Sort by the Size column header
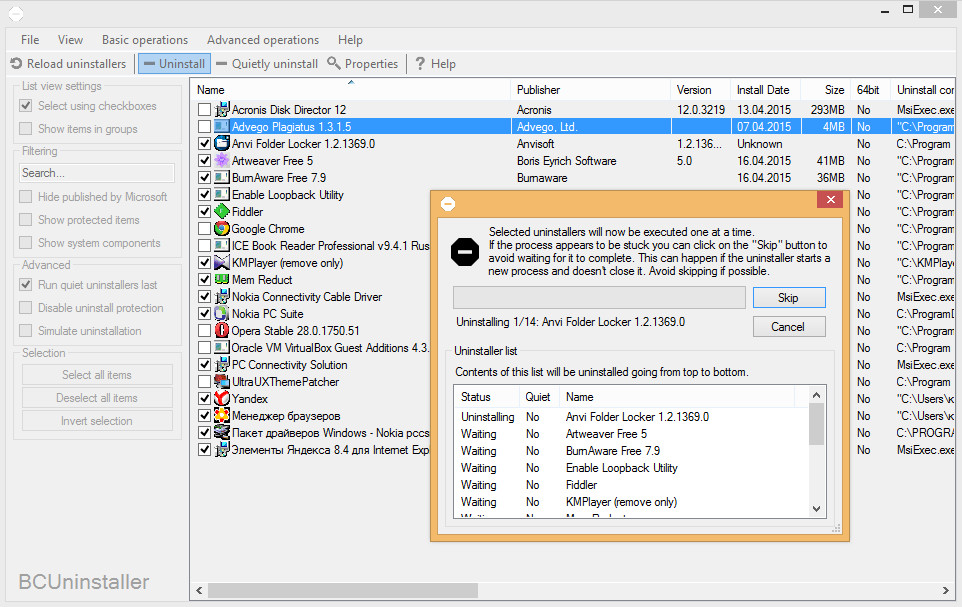 (x=825, y=90)
